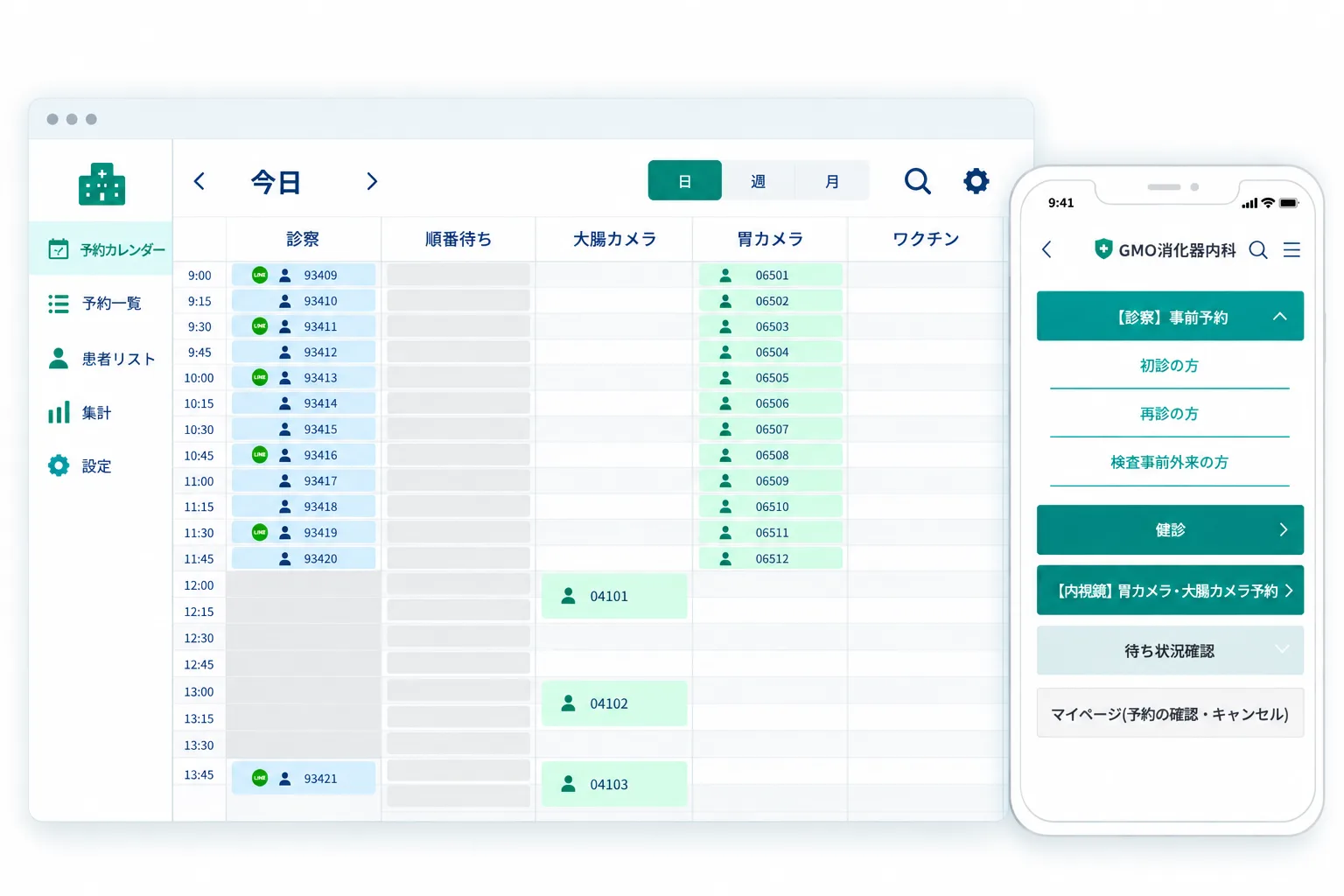The image size is (1344, 896).
Task: Click LINE icon on appointment 93421
Action: tap(260, 778)
